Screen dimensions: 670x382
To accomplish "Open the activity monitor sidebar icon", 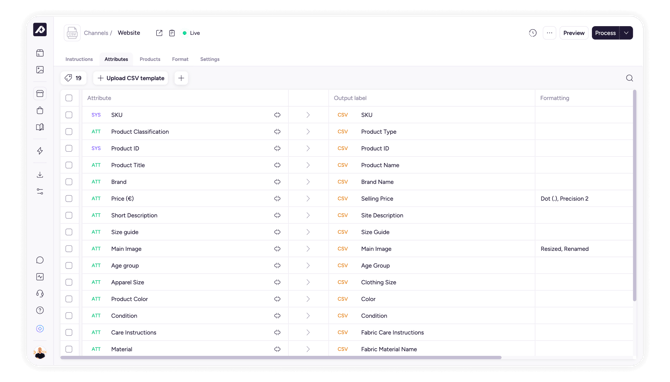I will [40, 277].
